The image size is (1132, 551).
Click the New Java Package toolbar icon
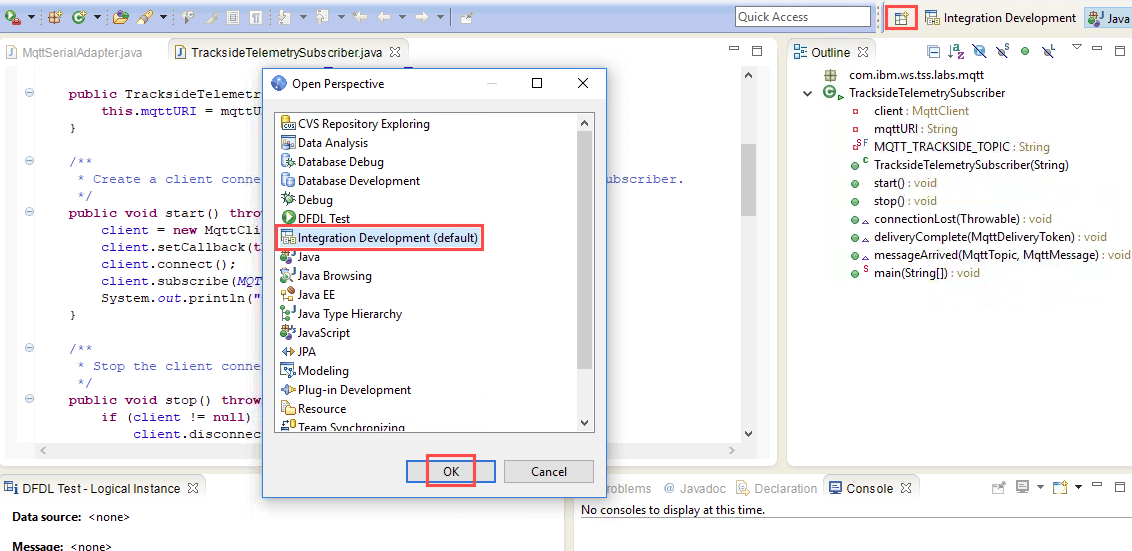click(x=55, y=17)
